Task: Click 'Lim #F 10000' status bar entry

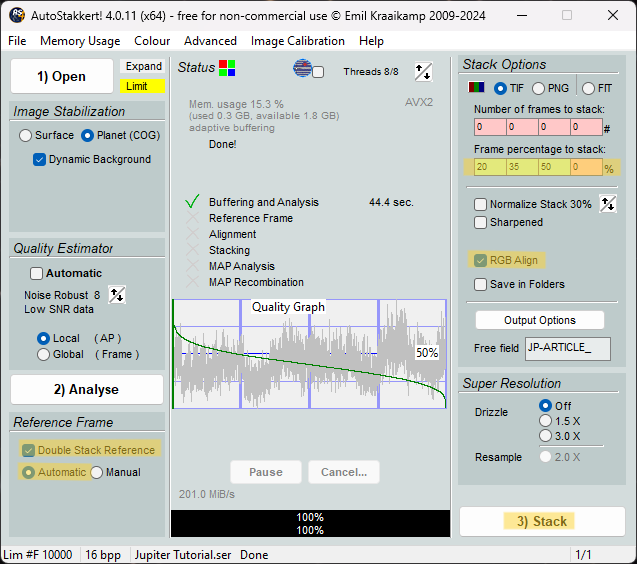Action: [37, 555]
